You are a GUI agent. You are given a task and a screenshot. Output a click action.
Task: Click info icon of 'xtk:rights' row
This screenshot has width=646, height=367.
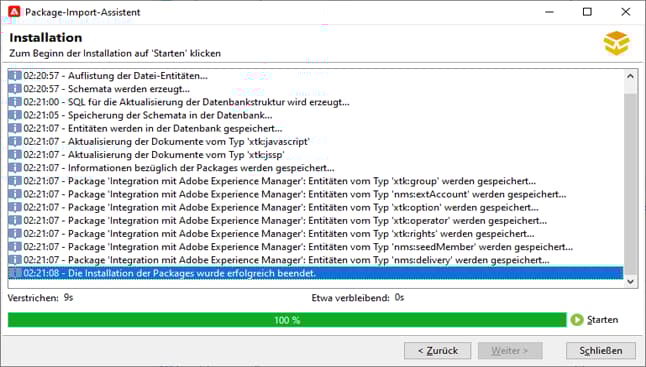tap(15, 234)
